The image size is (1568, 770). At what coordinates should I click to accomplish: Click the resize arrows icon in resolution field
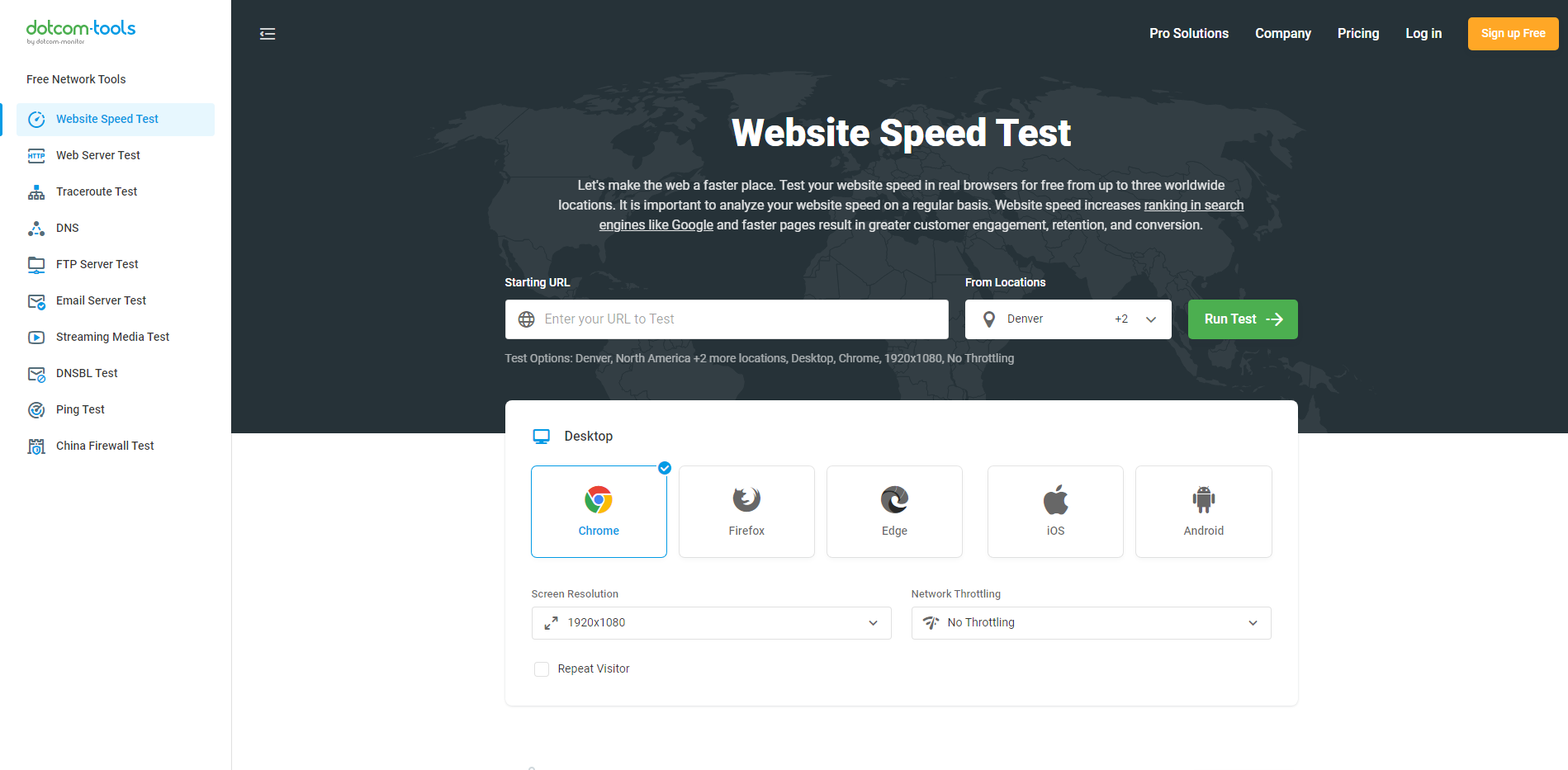coord(551,623)
